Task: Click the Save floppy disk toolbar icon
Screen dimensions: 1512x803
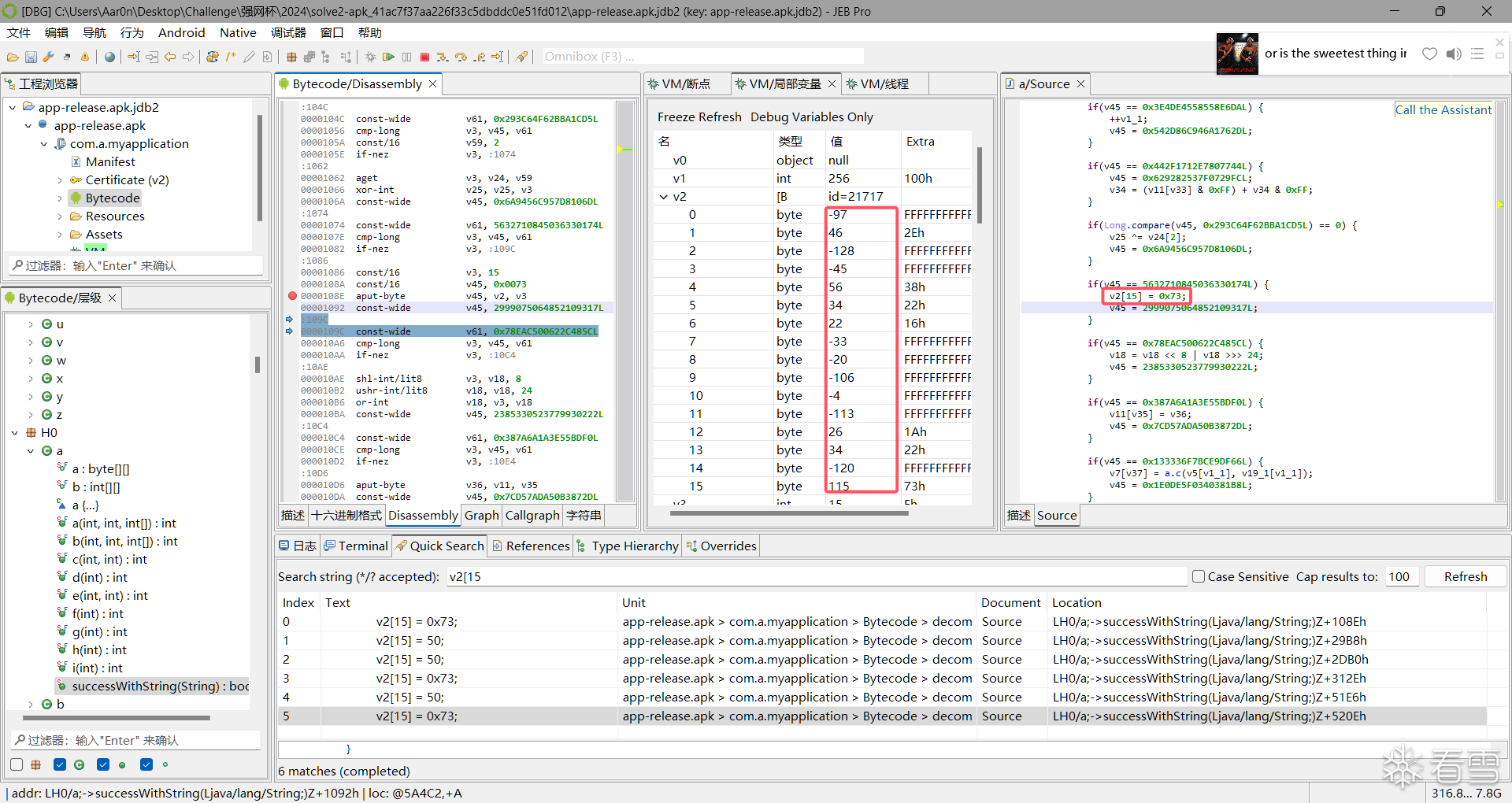Action: click(x=31, y=57)
